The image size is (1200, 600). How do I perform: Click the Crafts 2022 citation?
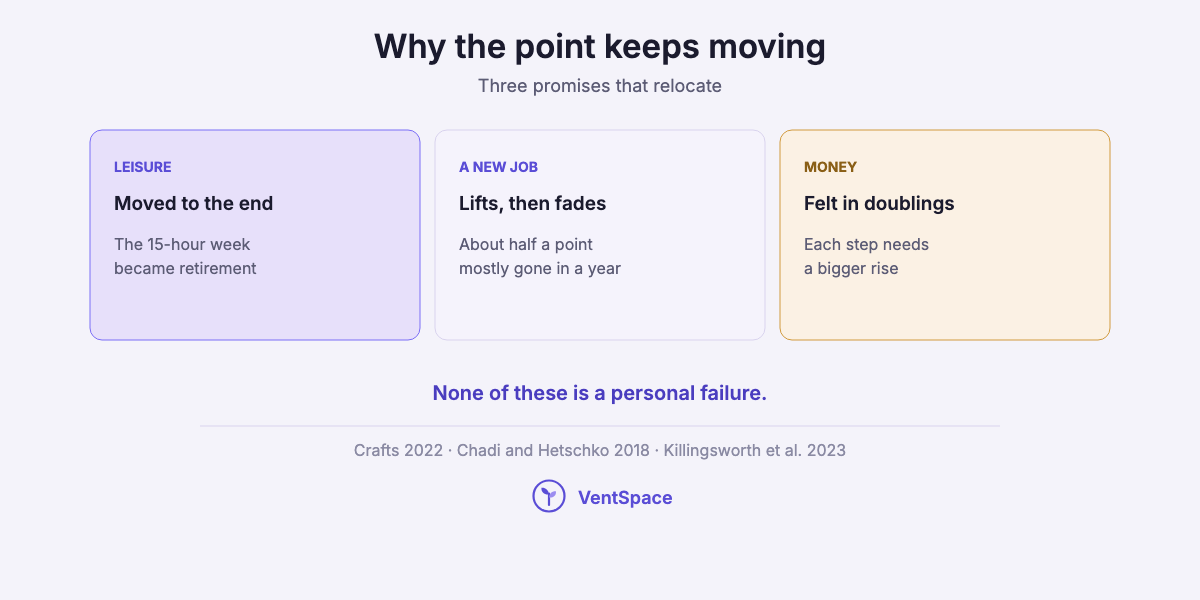398,450
